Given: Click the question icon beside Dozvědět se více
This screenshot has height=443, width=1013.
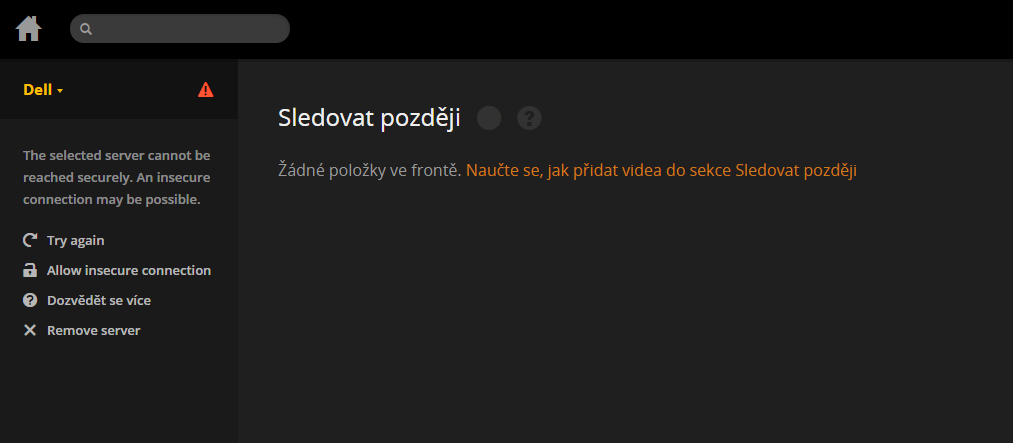Looking at the screenshot, I should tap(30, 300).
